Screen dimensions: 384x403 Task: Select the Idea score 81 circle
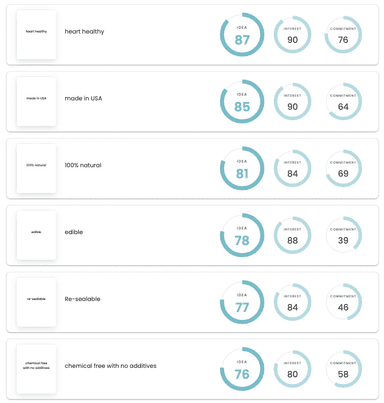coord(242,168)
